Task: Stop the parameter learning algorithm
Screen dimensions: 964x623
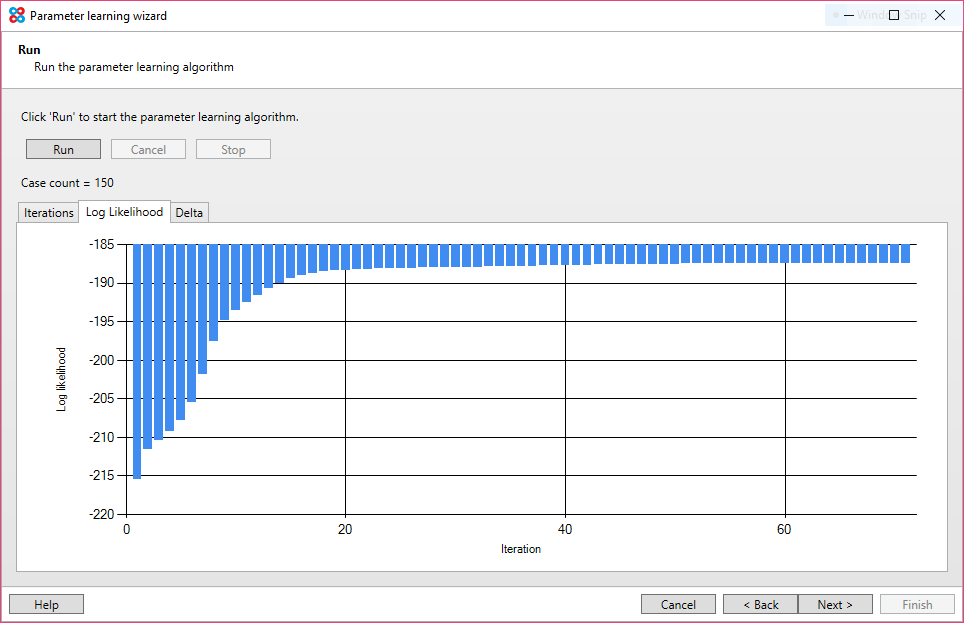Action: pyautogui.click(x=233, y=148)
